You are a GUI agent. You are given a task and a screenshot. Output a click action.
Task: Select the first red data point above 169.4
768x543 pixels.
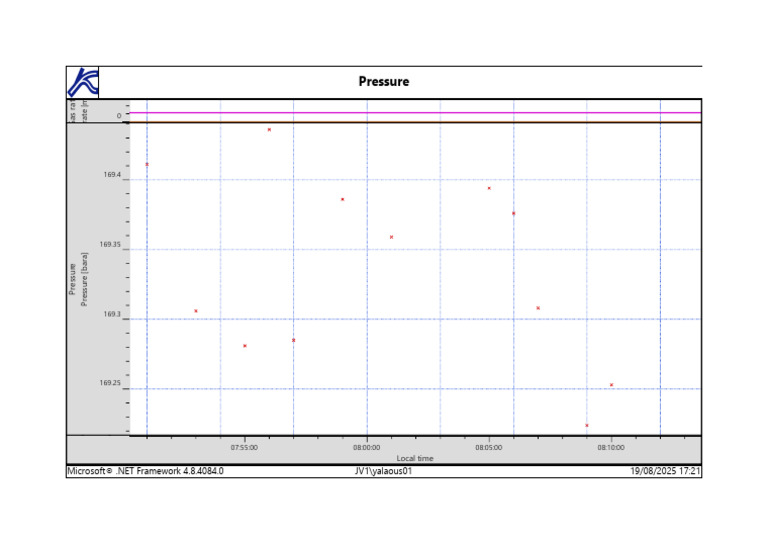tap(147, 165)
